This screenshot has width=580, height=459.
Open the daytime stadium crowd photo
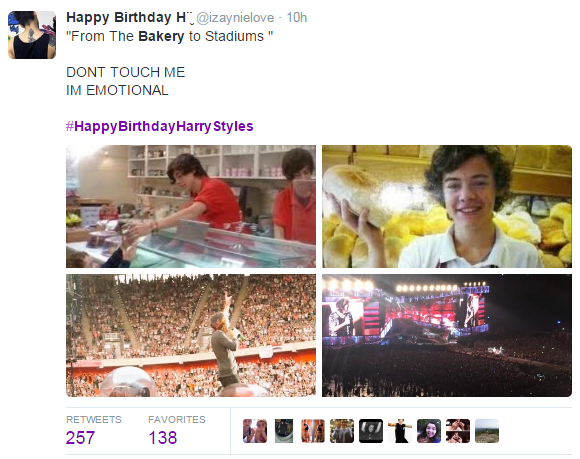pyautogui.click(x=191, y=335)
